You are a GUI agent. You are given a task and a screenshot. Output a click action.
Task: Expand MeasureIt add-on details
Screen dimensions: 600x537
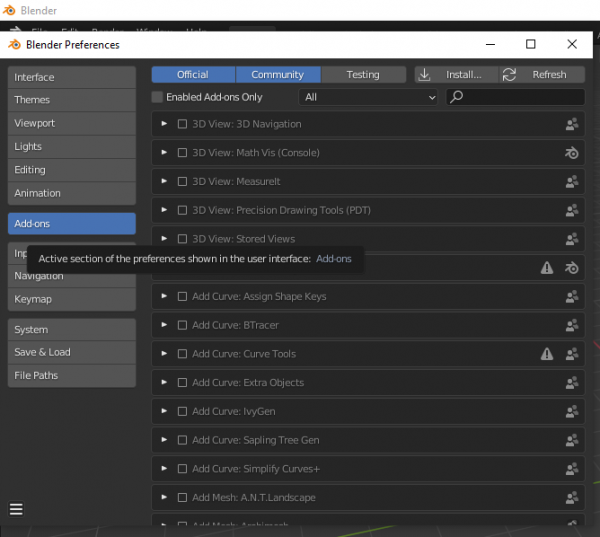point(164,181)
